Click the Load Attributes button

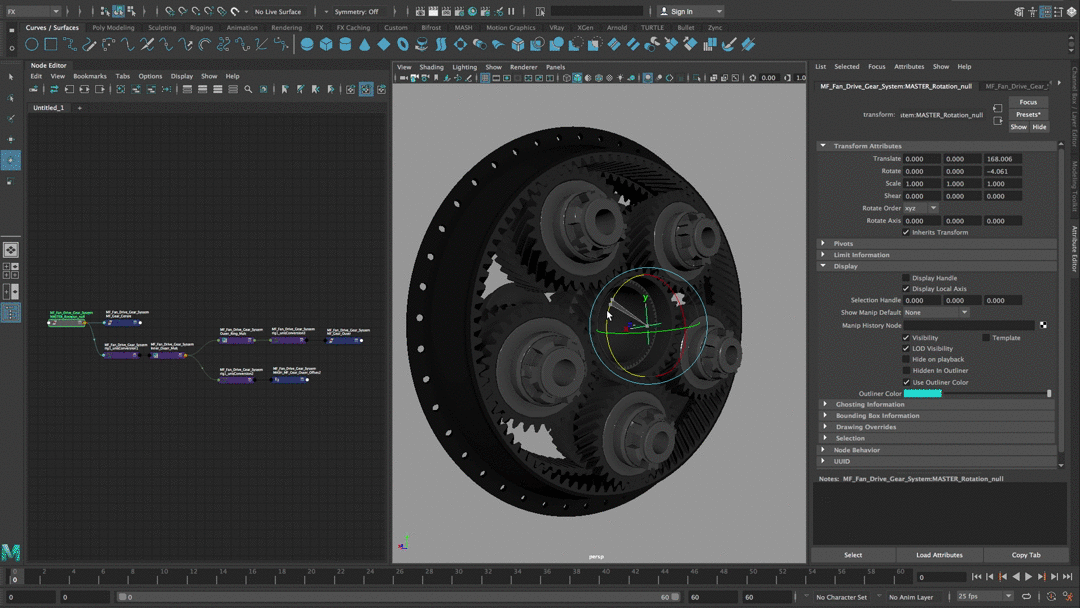click(939, 555)
